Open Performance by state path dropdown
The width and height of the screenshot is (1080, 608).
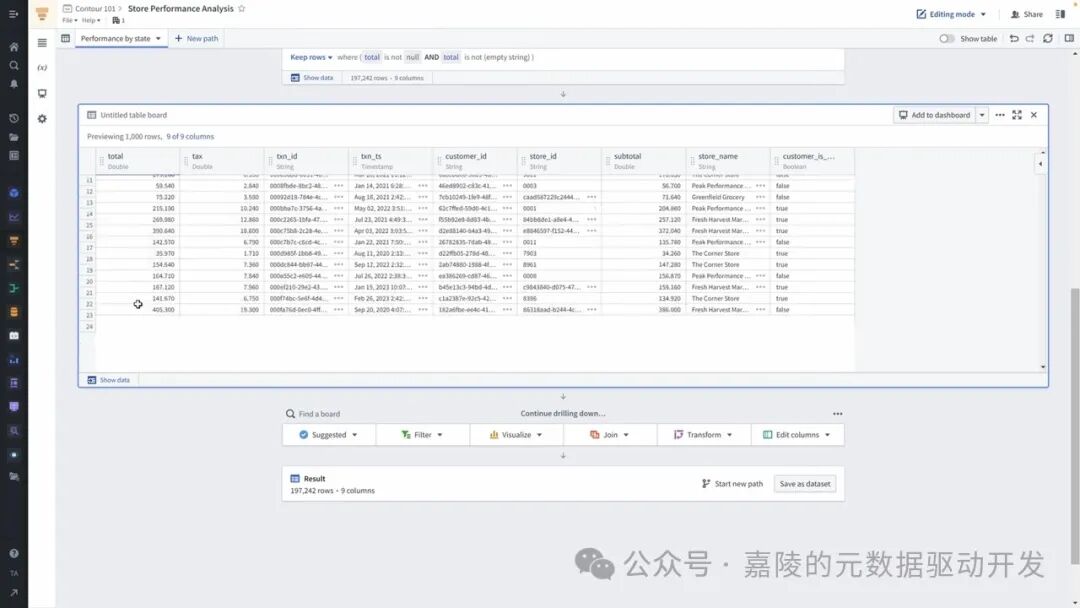click(158, 39)
